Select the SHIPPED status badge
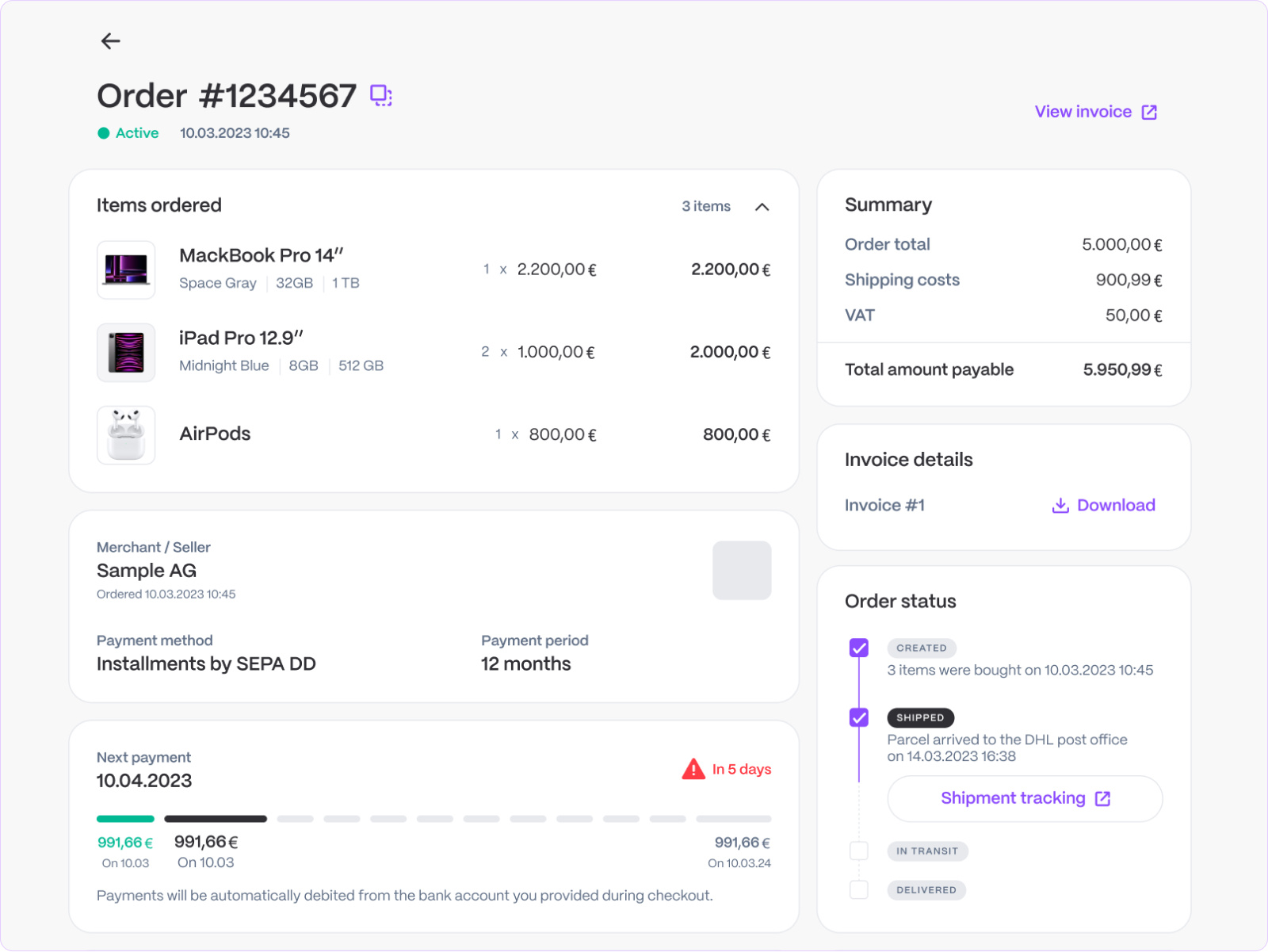 coord(920,717)
